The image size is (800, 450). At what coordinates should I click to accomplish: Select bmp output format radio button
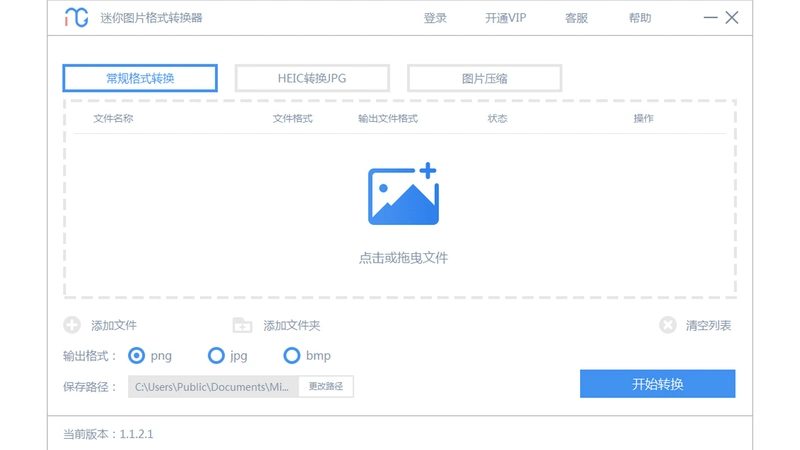tap(291, 356)
